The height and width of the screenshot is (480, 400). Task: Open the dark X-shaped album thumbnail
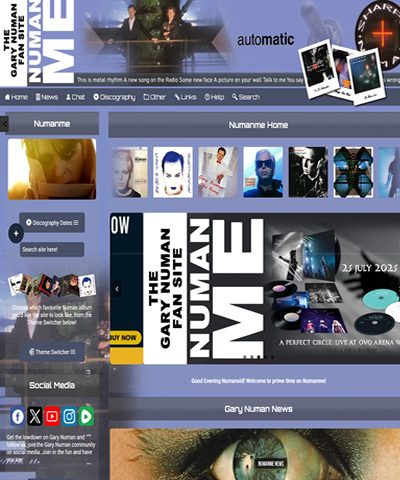[353, 172]
